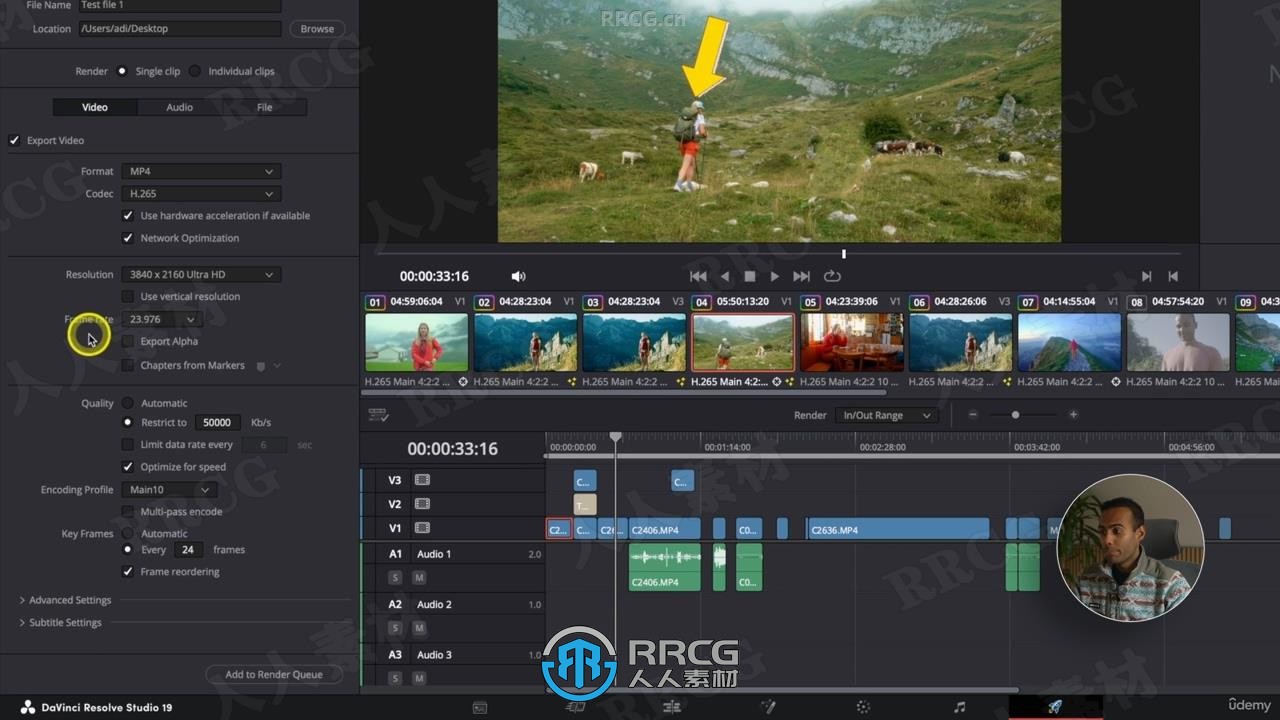Toggle Frame reordering checkbox

127,572
